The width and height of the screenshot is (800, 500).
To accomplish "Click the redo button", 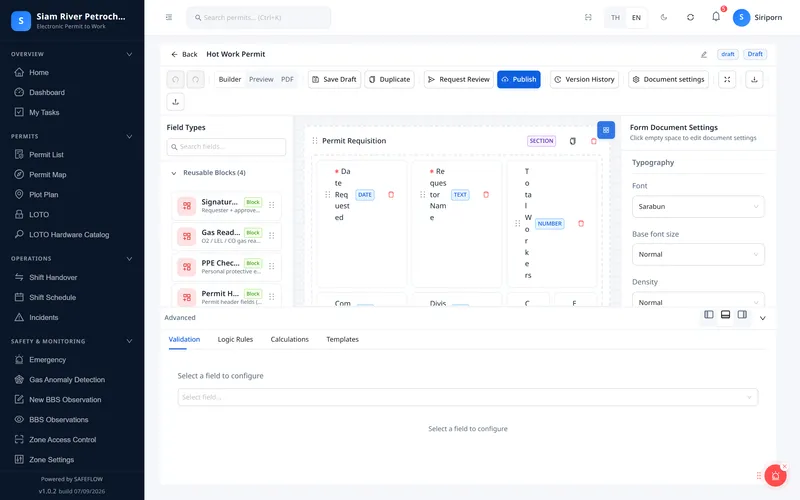I will point(195,80).
